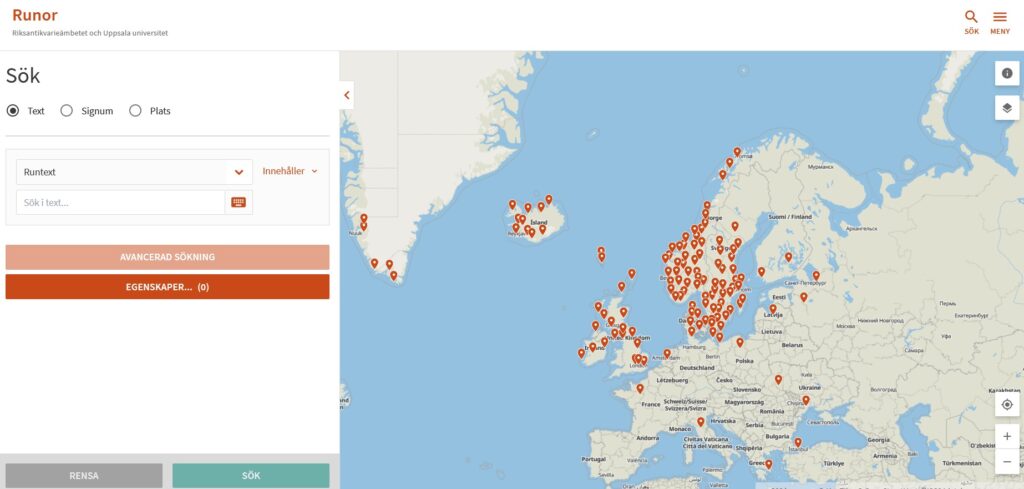Viewport: 1024px width, 489px height.
Task: Click the Runor site title link
Action: coord(35,15)
